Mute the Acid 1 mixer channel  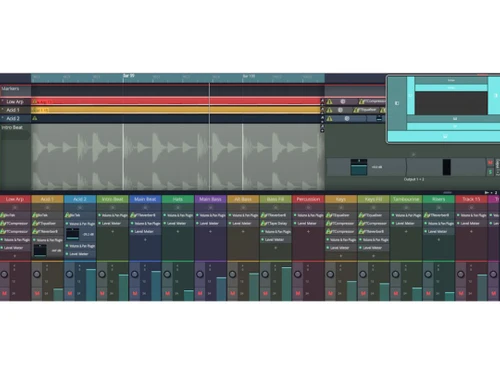tap(37, 293)
